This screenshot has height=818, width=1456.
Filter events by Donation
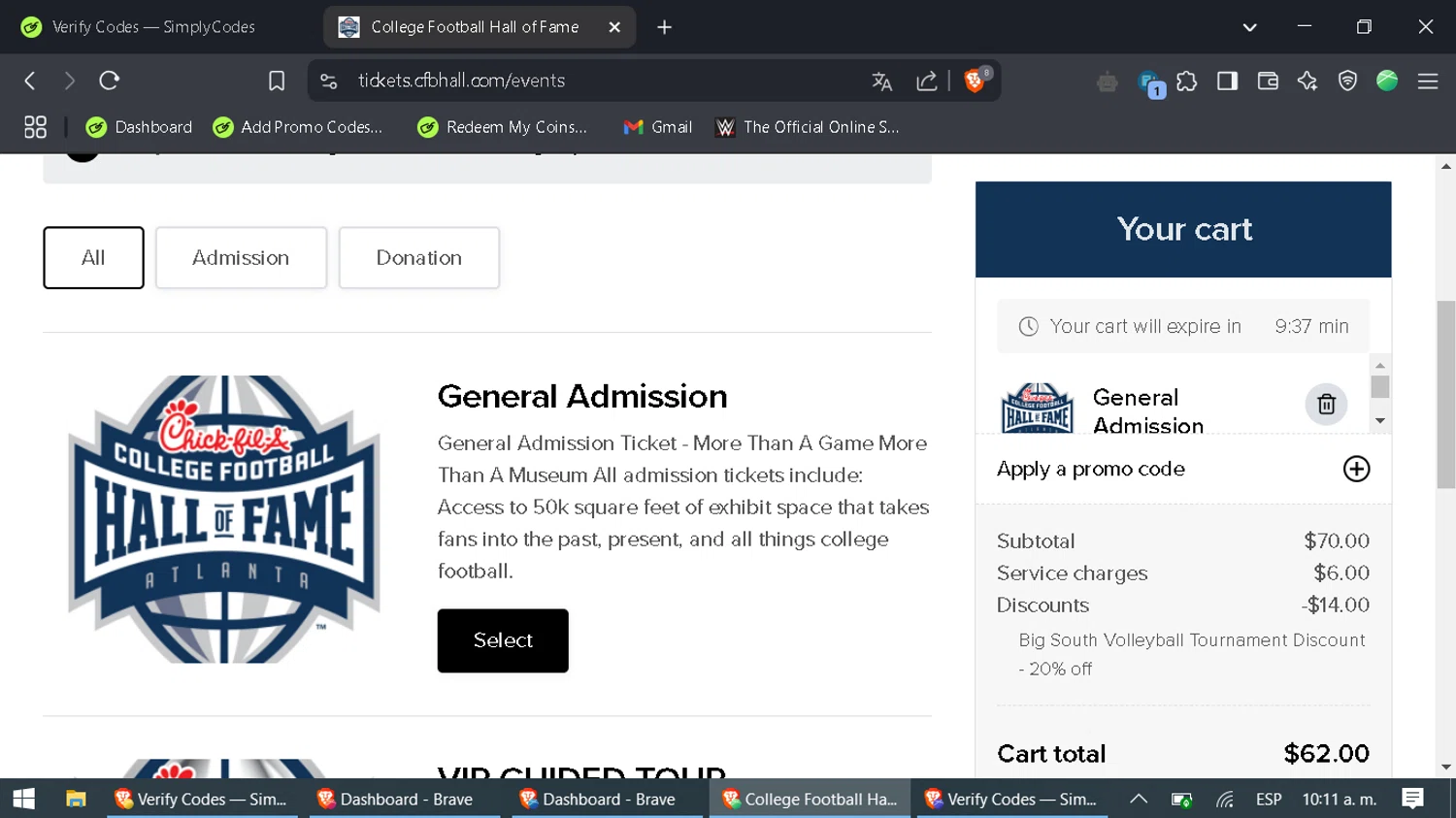pyautogui.click(x=419, y=258)
